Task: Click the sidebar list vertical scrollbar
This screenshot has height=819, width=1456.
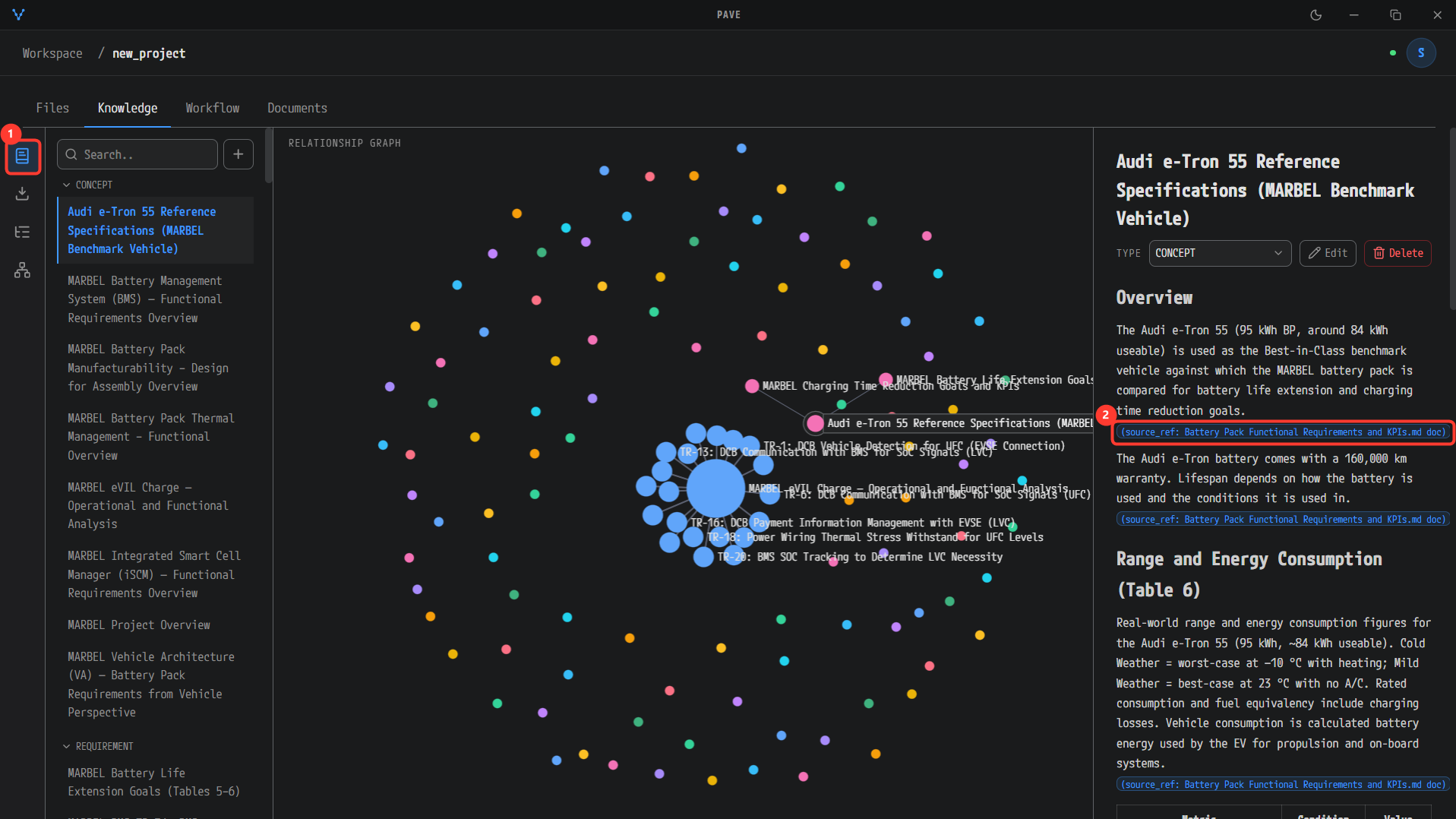Action: pyautogui.click(x=268, y=157)
